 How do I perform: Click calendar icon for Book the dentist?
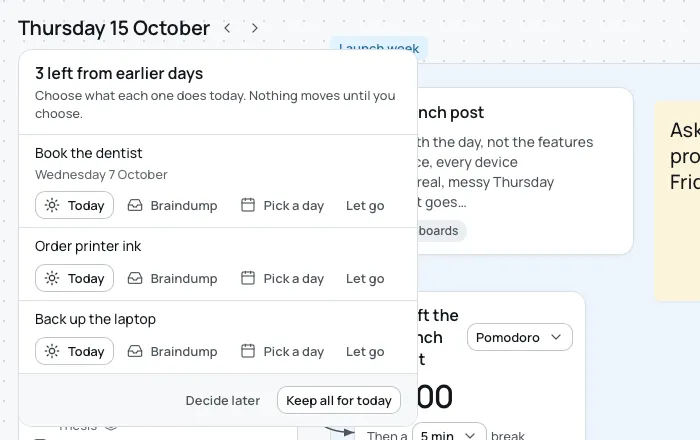tap(248, 205)
